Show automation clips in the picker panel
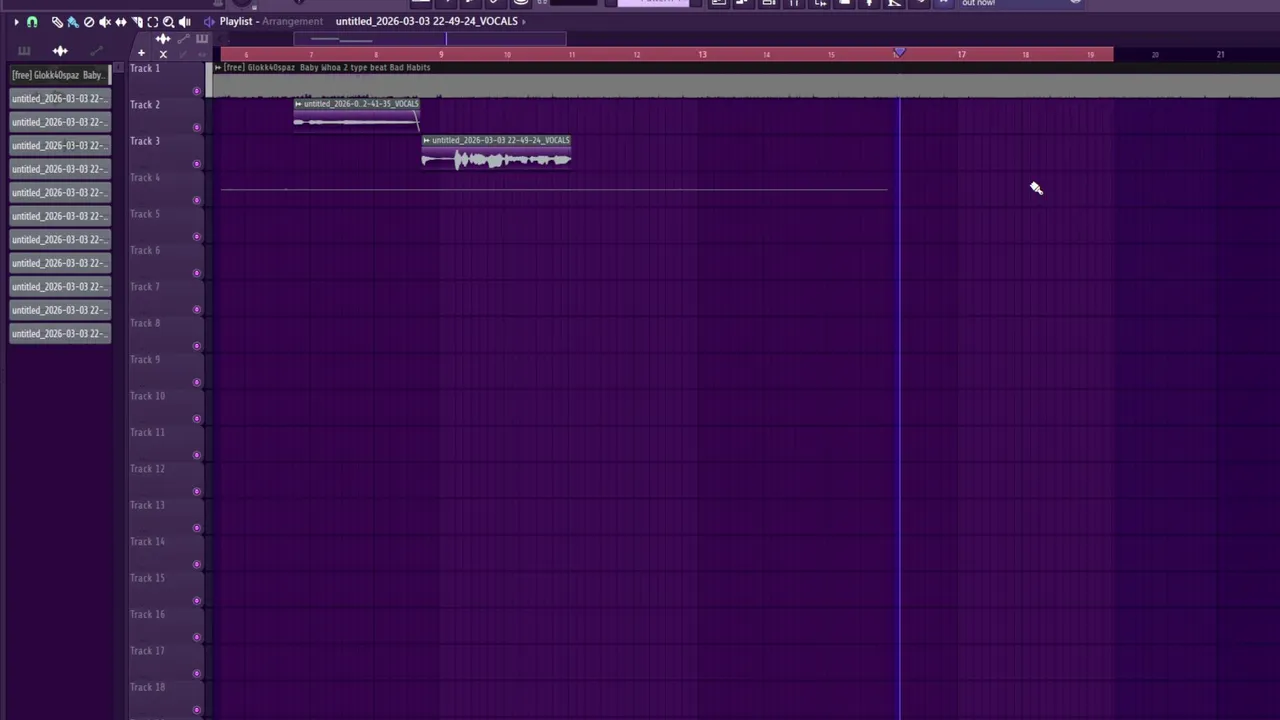Image resolution: width=1280 pixels, height=720 pixels. tap(96, 51)
